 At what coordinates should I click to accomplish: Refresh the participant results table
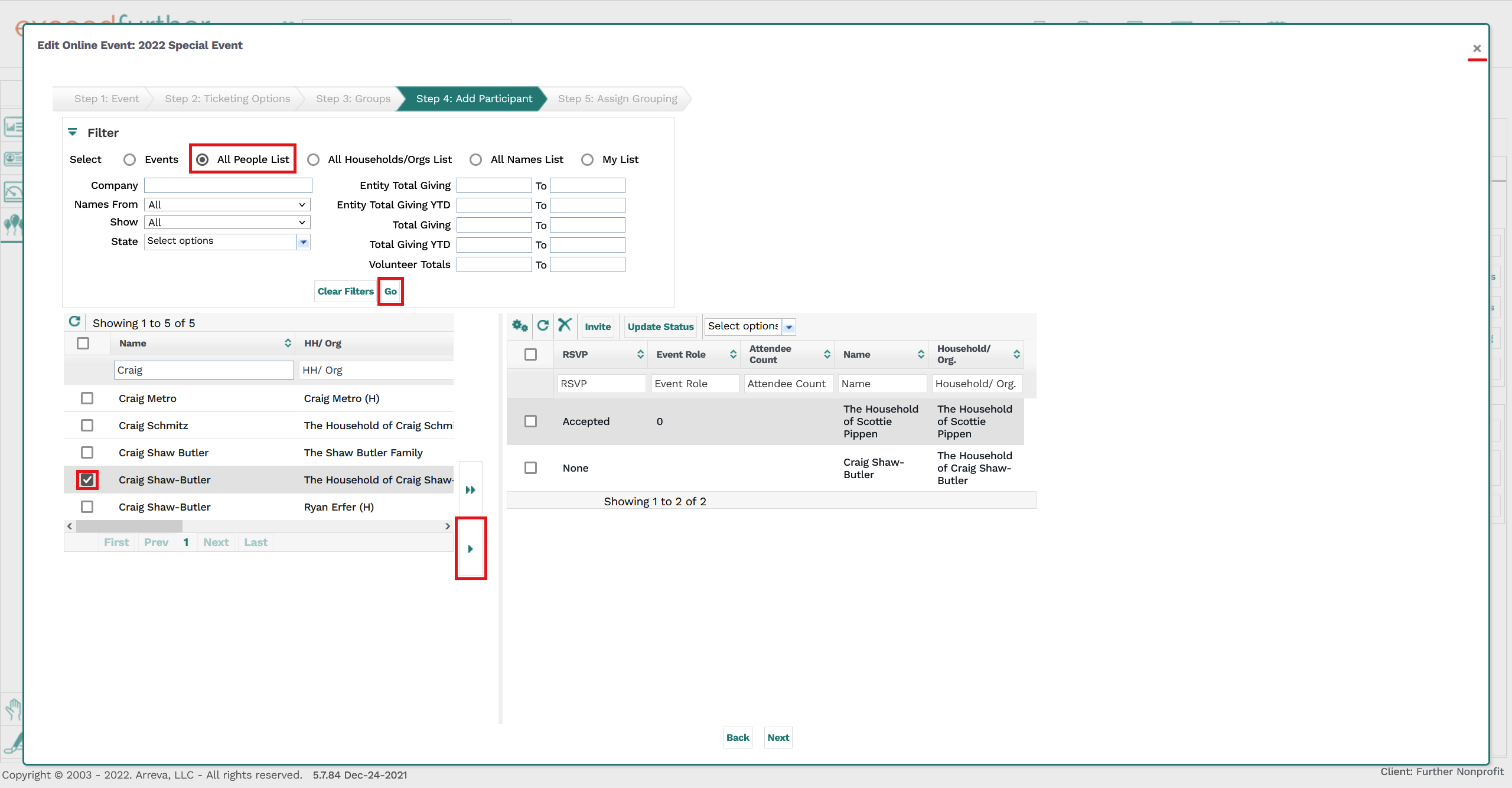click(542, 325)
